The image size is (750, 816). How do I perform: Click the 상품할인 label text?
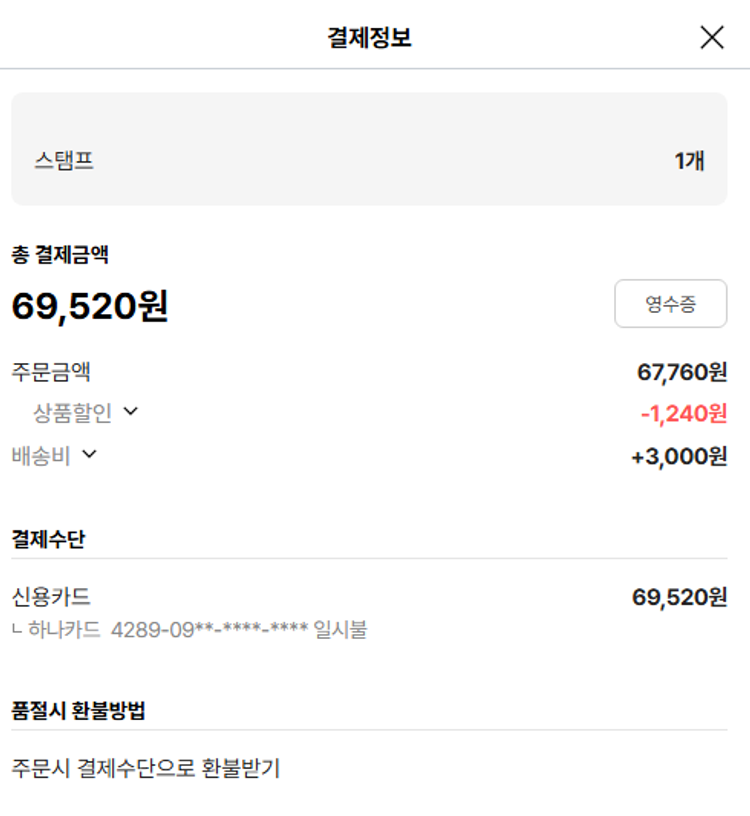(73, 412)
